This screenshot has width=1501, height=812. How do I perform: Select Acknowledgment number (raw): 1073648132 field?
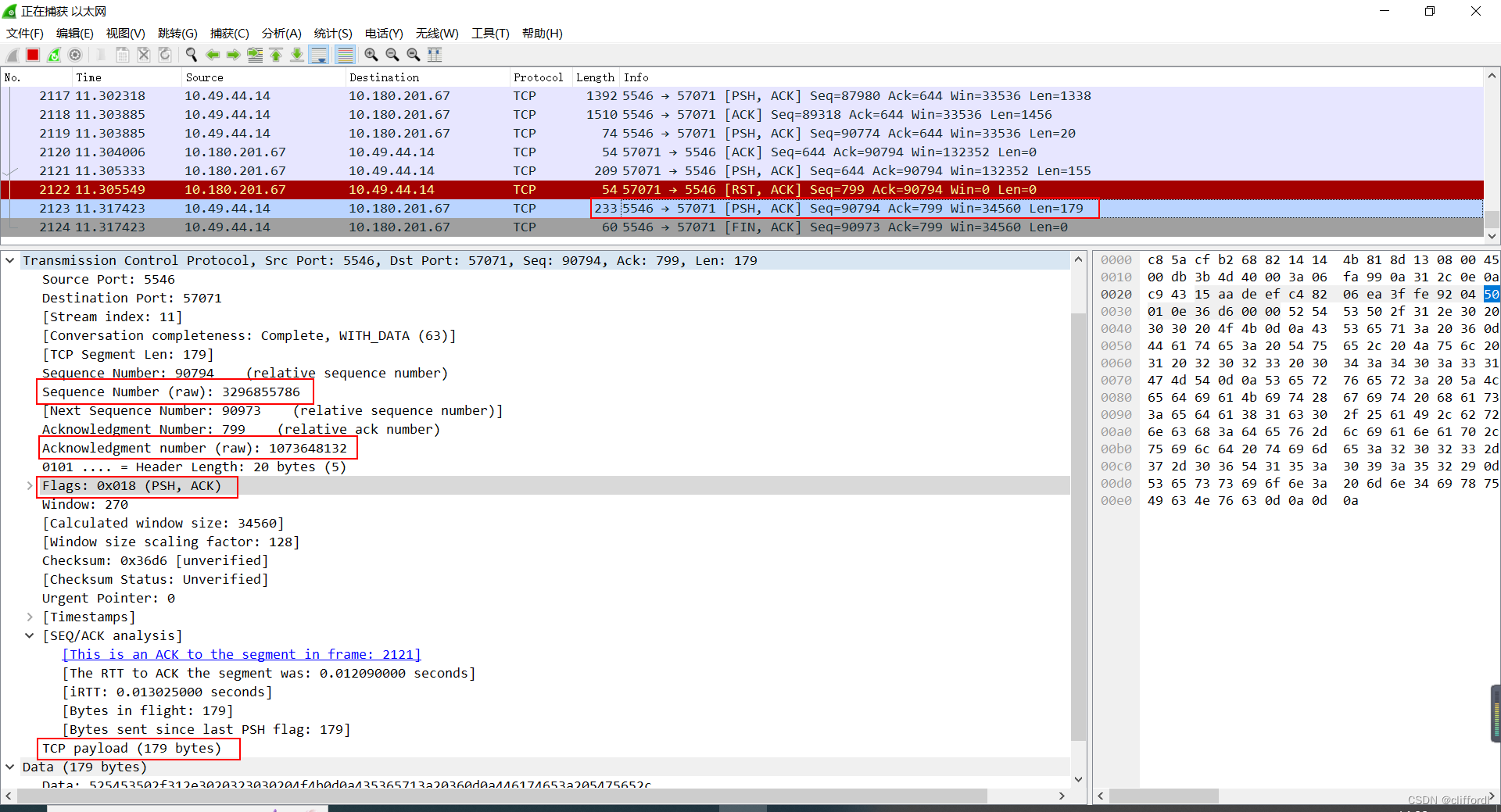195,448
